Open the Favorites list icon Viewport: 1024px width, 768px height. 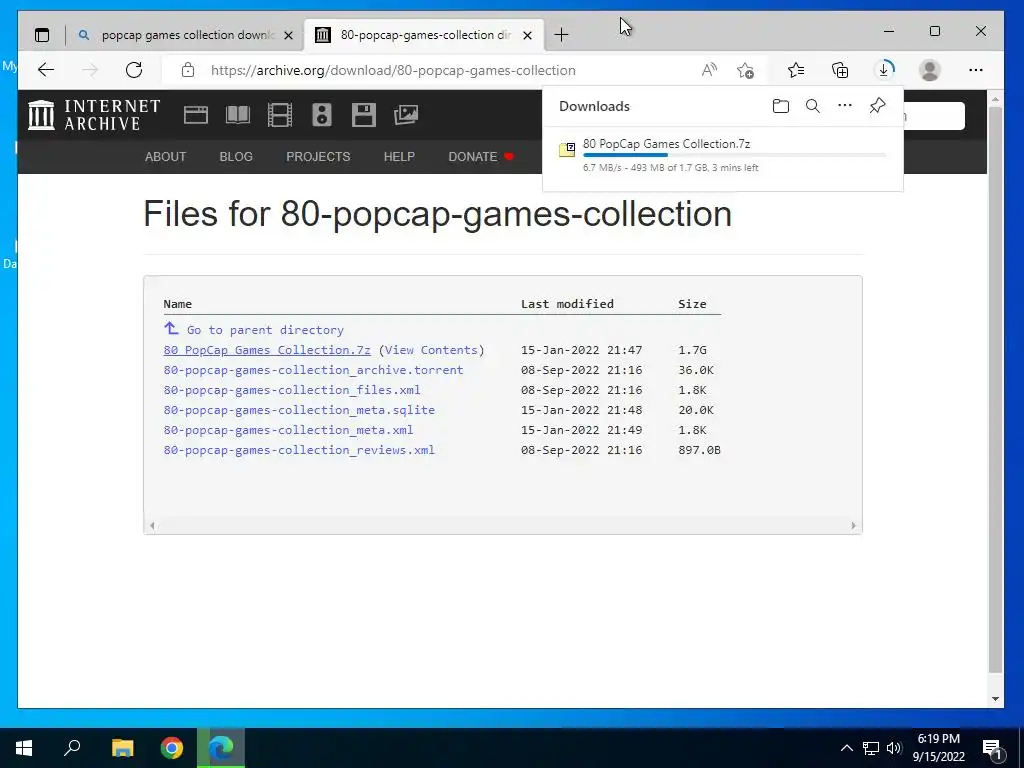click(x=796, y=70)
